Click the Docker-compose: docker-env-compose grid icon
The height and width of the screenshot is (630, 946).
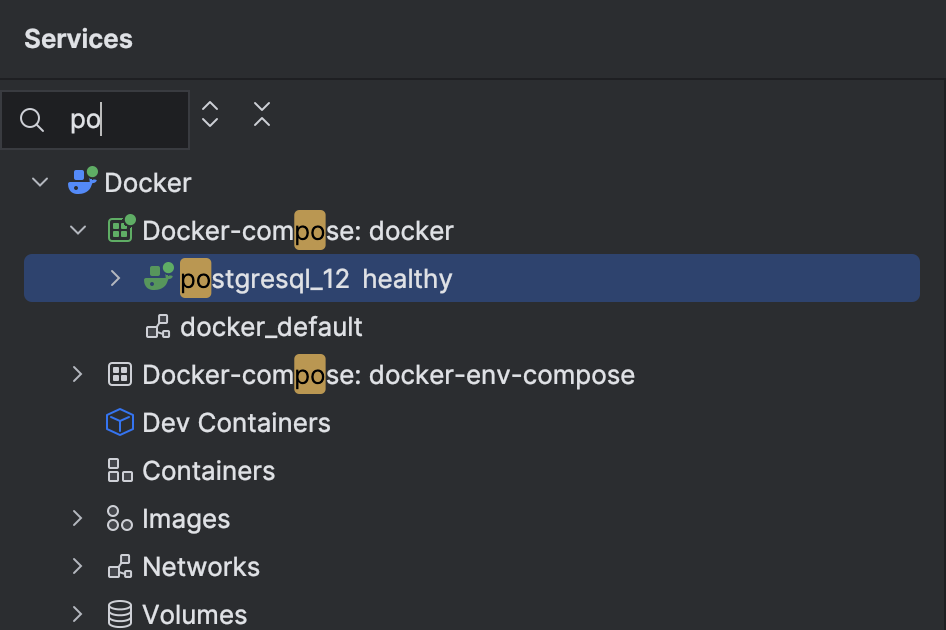pyautogui.click(x=119, y=374)
